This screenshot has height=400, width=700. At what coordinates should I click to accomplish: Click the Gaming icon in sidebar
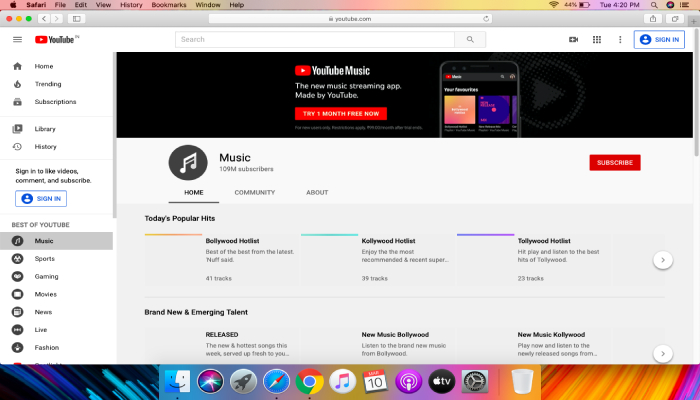click(17, 276)
